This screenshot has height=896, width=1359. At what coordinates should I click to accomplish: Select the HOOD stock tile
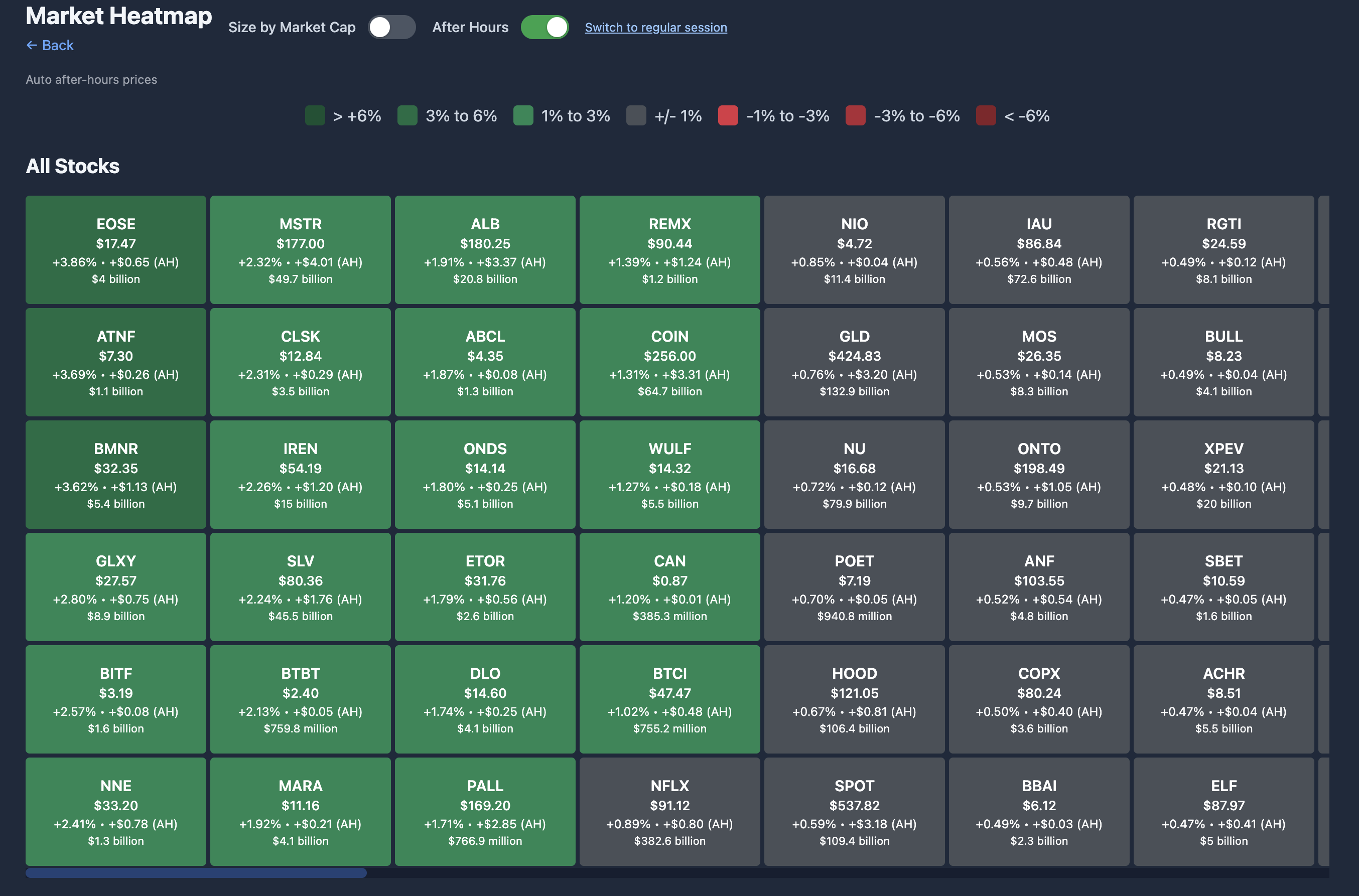point(854,699)
